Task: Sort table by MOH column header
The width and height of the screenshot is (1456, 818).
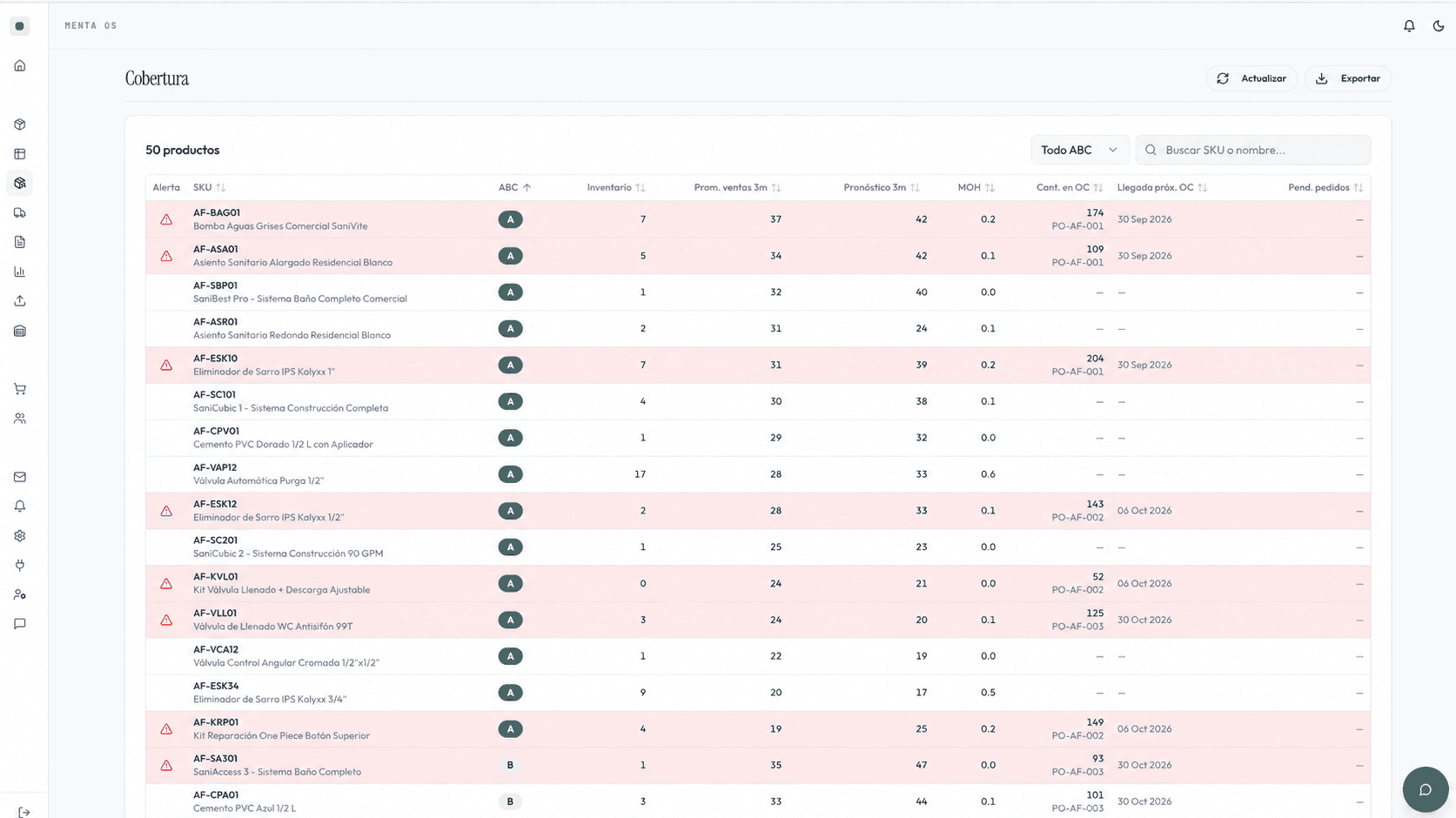Action: 976,187
